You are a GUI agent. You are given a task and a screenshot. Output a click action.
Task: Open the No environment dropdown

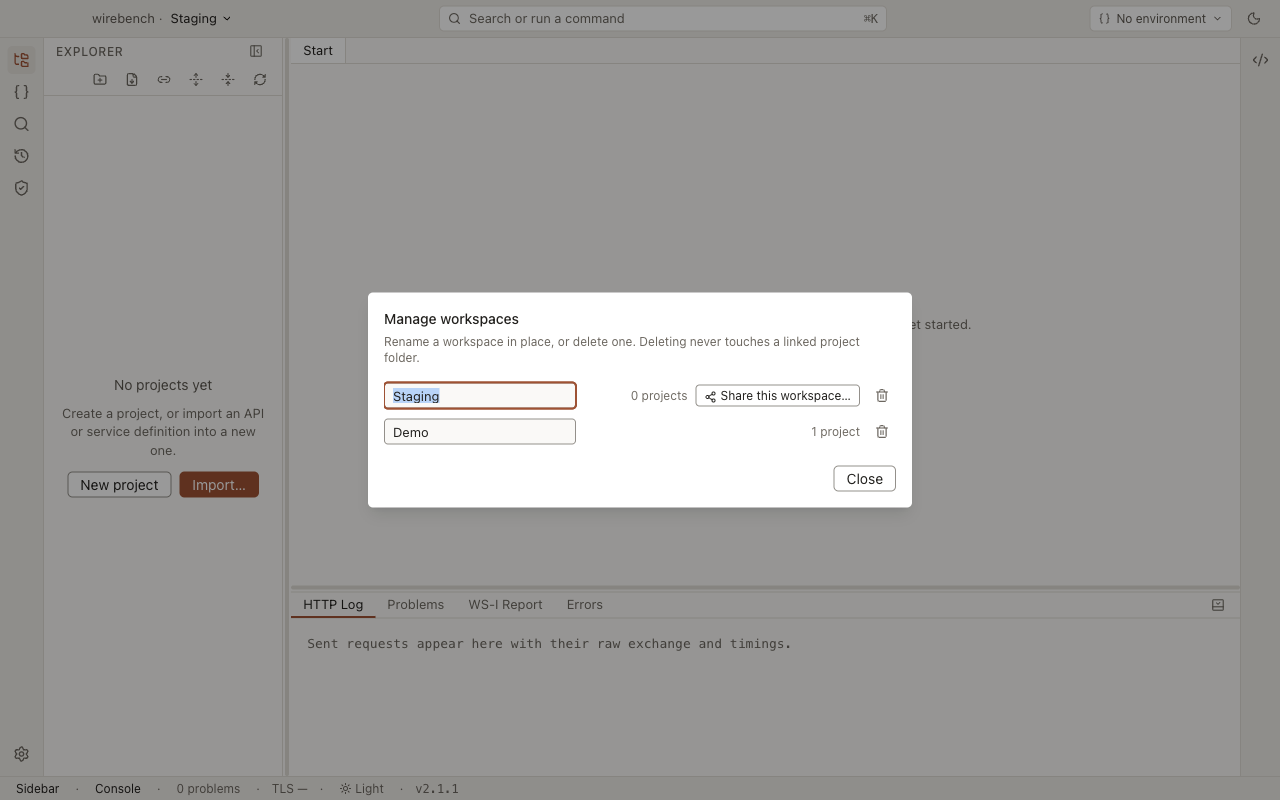(x=1160, y=18)
